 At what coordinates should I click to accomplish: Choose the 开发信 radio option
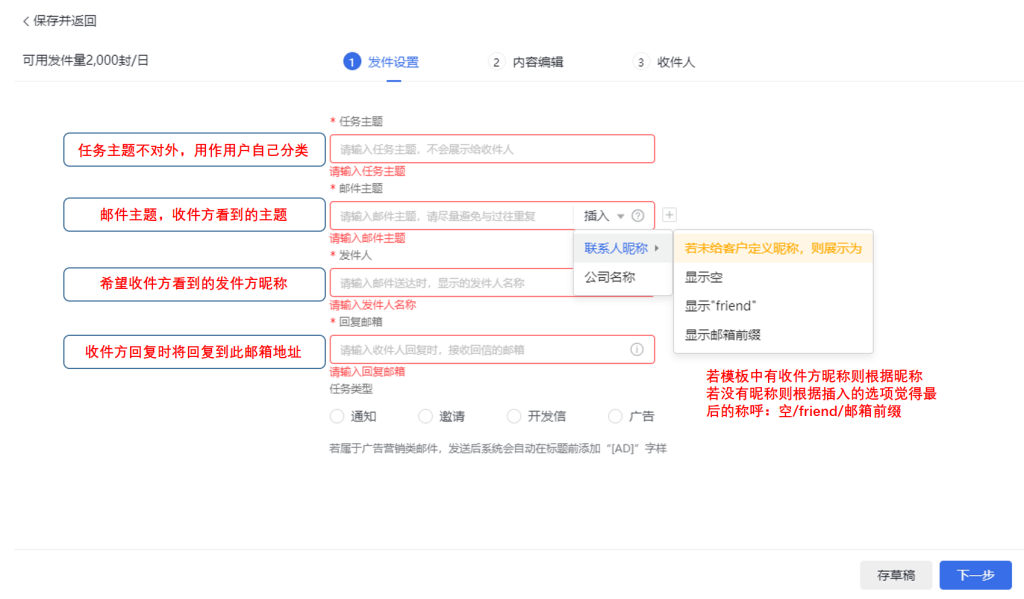point(514,416)
